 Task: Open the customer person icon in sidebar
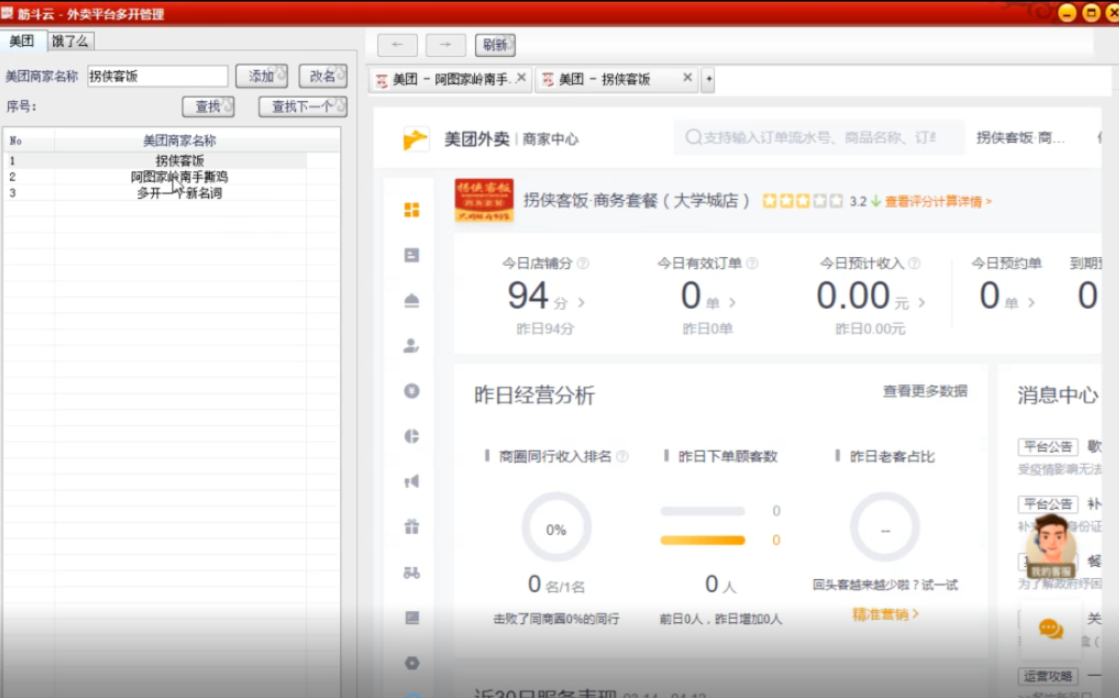pyautogui.click(x=412, y=345)
